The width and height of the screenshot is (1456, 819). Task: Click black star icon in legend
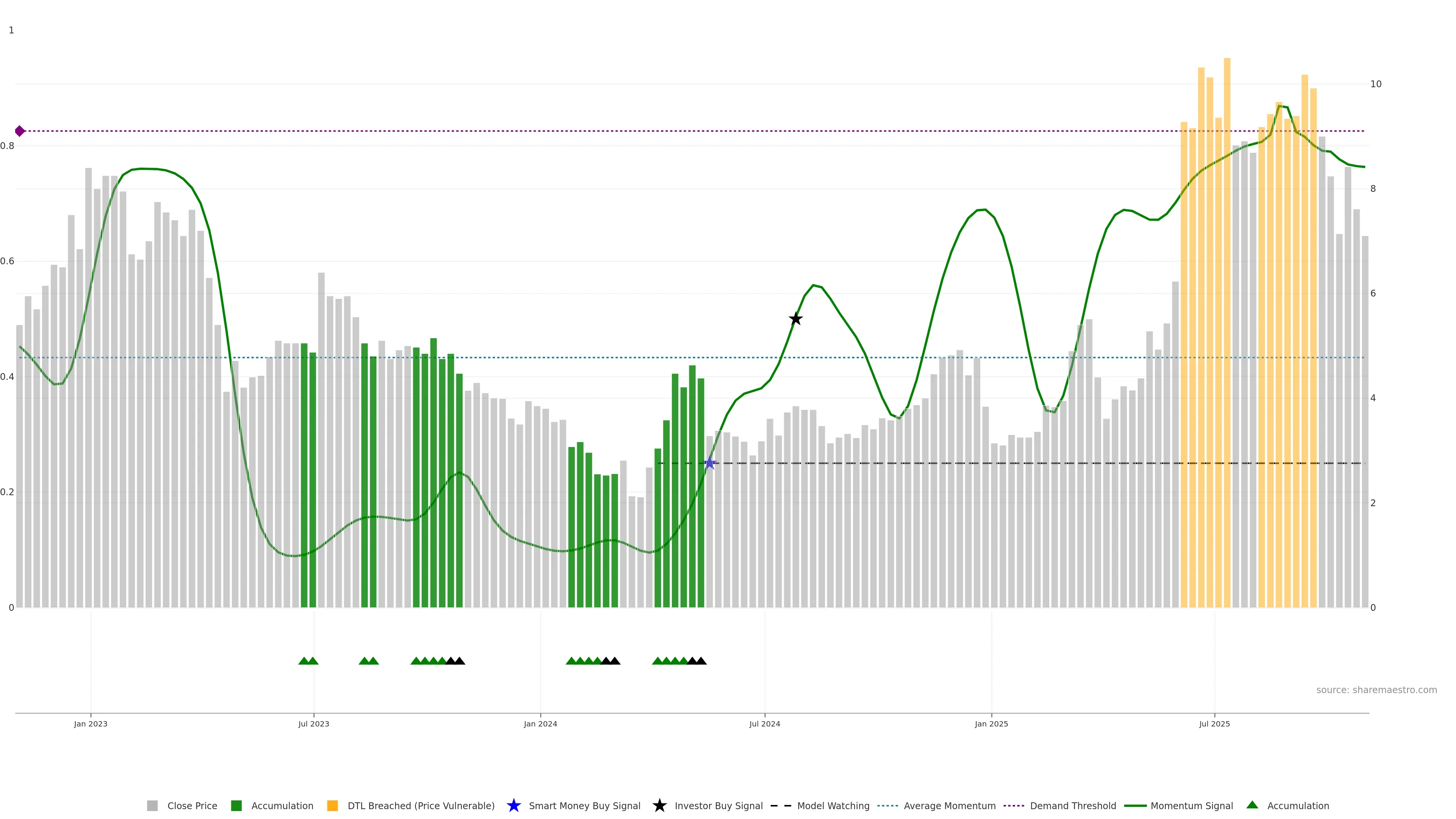click(659, 805)
